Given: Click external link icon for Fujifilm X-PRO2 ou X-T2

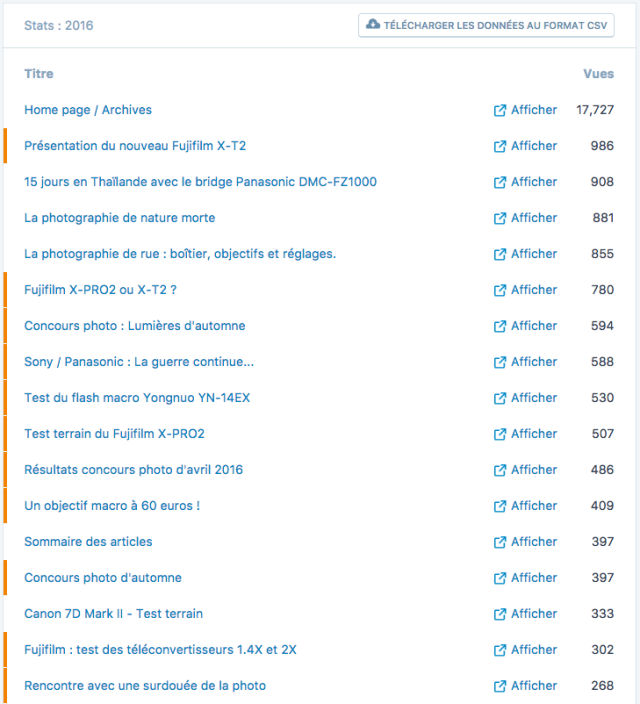Looking at the screenshot, I should coord(500,290).
